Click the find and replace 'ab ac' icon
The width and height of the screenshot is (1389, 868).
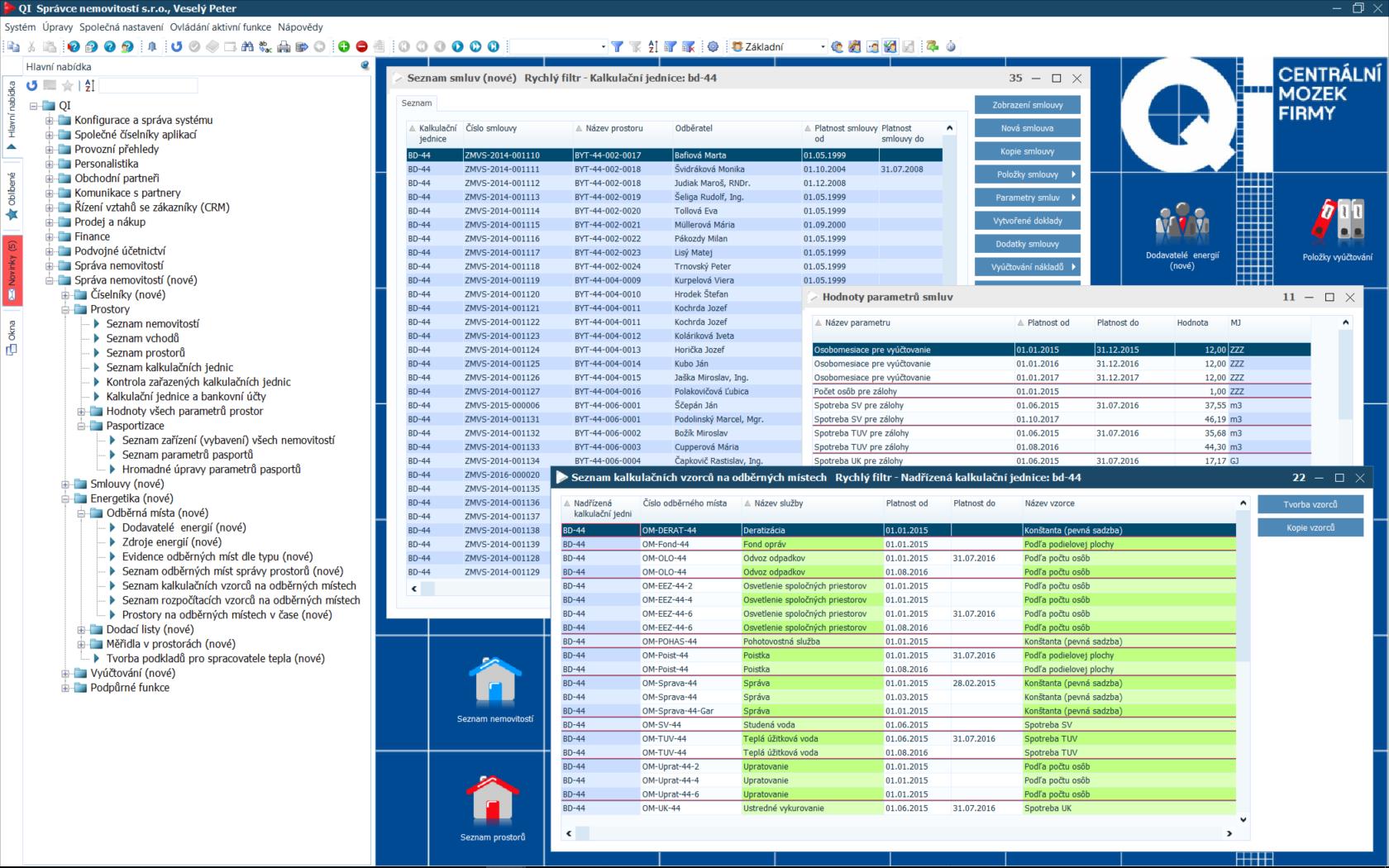pos(265,46)
